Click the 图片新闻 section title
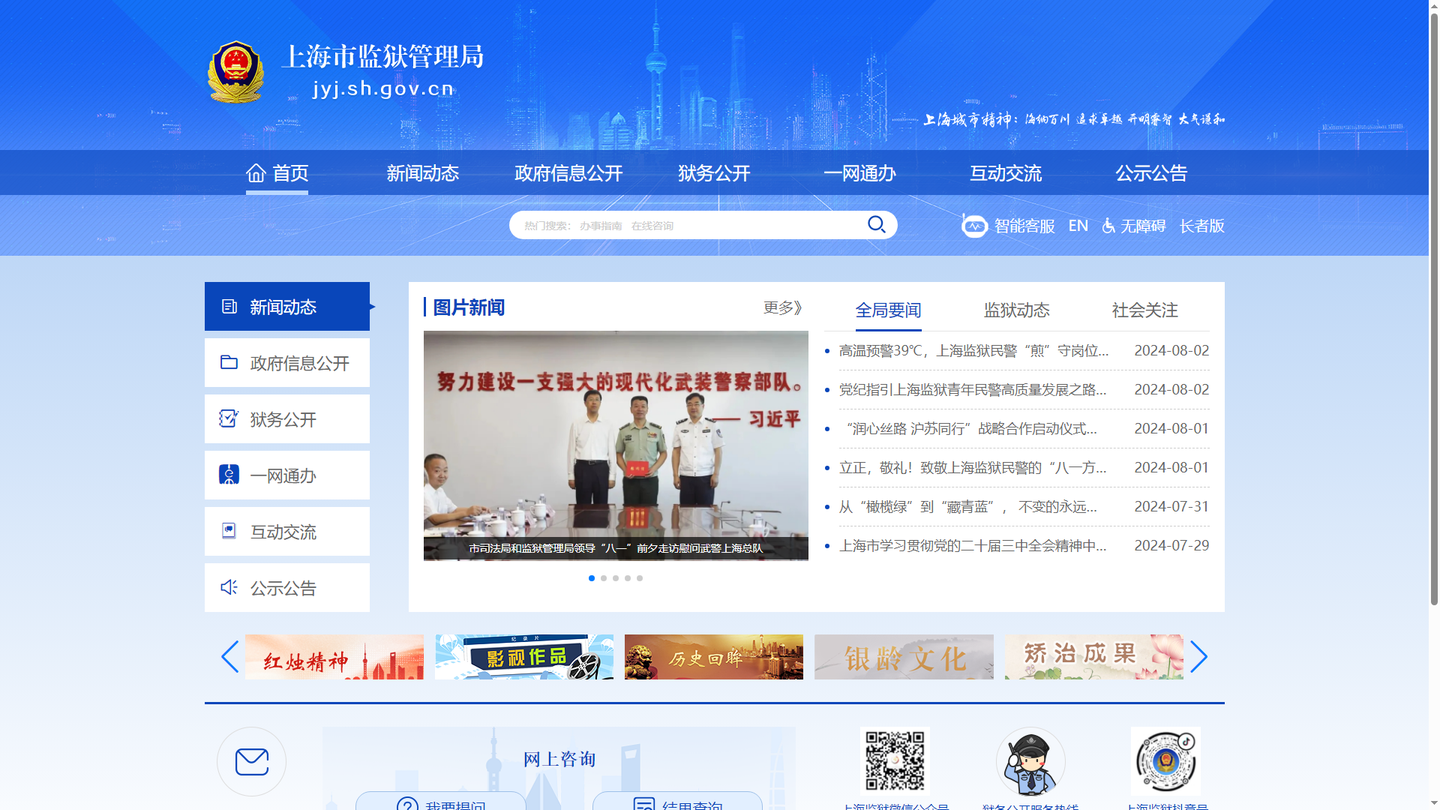The image size is (1440, 810). point(468,307)
